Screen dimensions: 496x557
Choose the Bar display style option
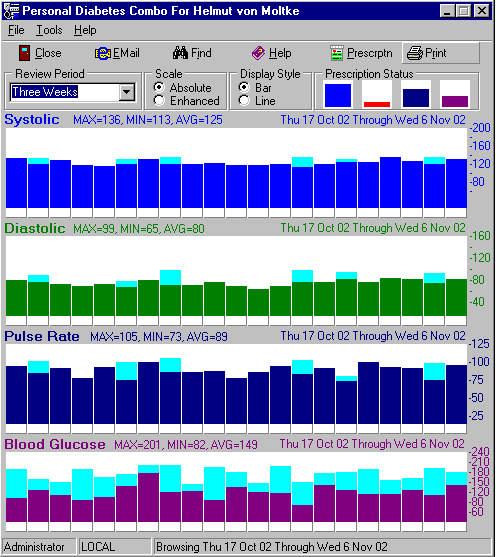(244, 87)
